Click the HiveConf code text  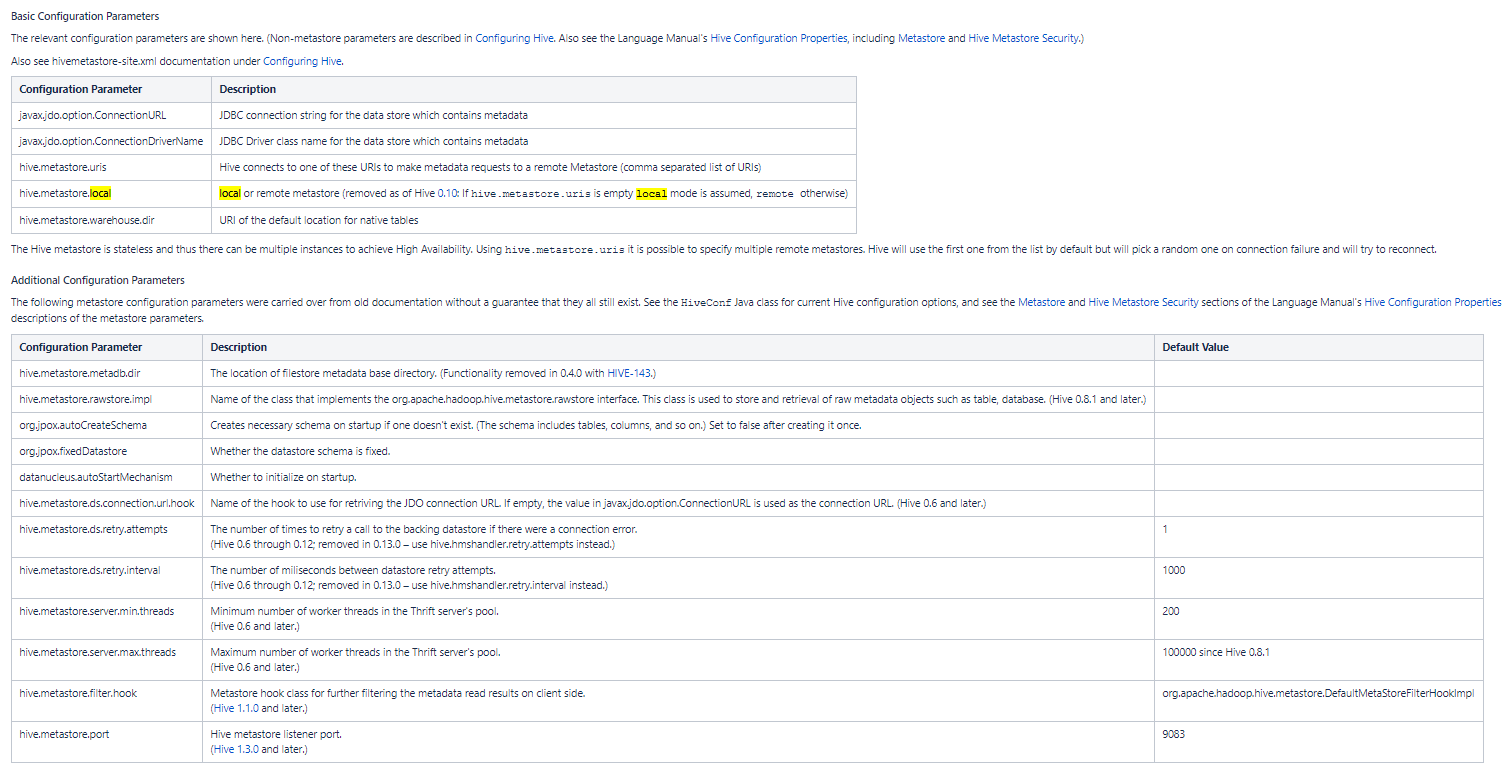click(705, 301)
